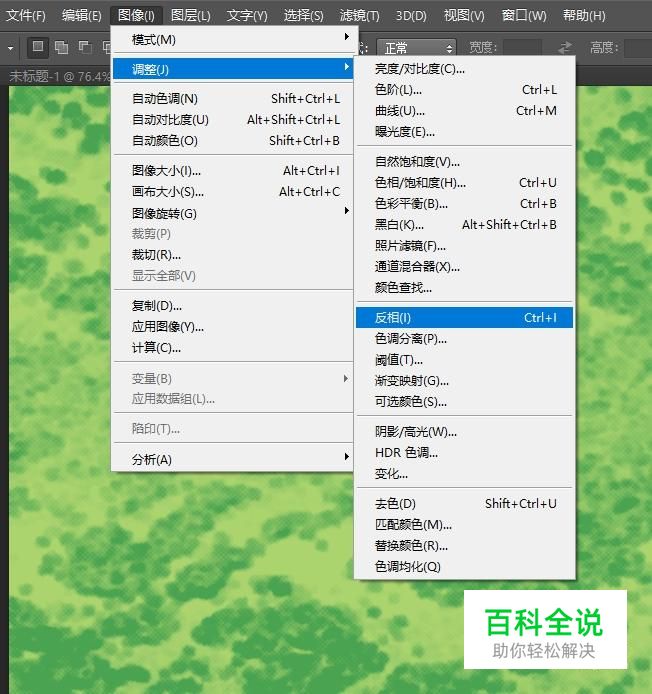Open 变化... adjustment
Image resolution: width=652 pixels, height=694 pixels.
(464, 474)
